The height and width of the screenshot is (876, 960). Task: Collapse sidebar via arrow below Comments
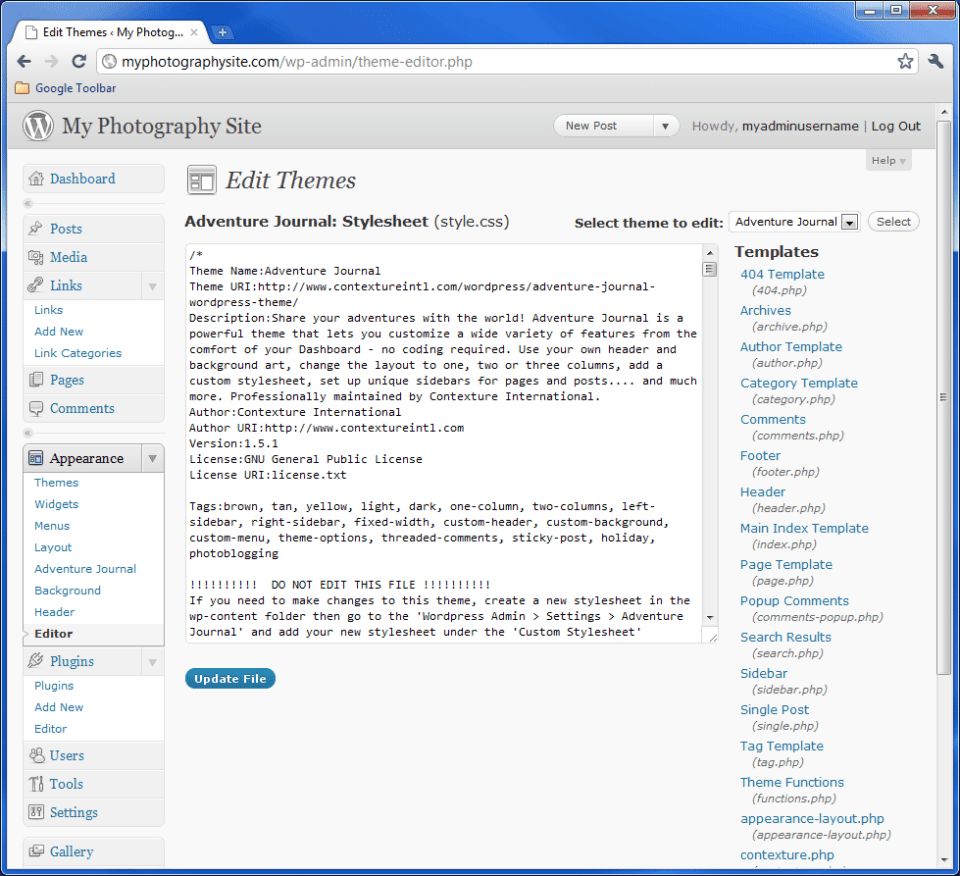[28, 433]
